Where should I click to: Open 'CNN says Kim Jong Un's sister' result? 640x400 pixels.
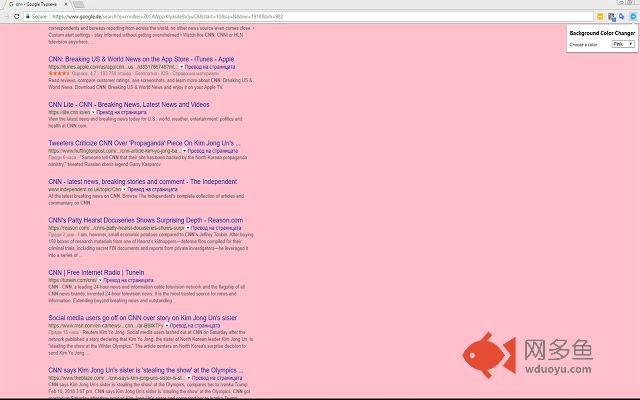pos(146,370)
